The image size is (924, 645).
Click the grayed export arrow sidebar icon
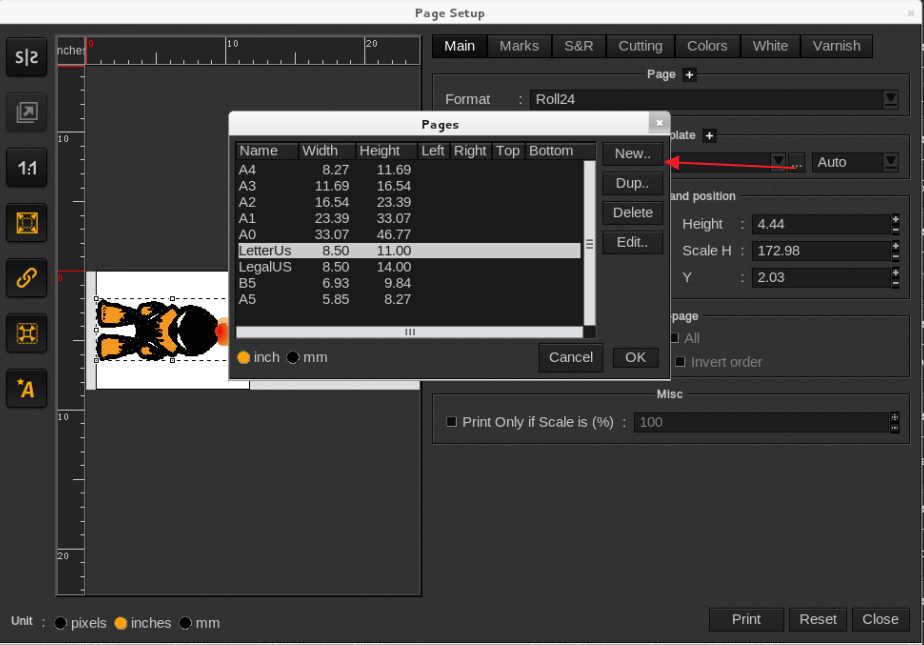(26, 113)
